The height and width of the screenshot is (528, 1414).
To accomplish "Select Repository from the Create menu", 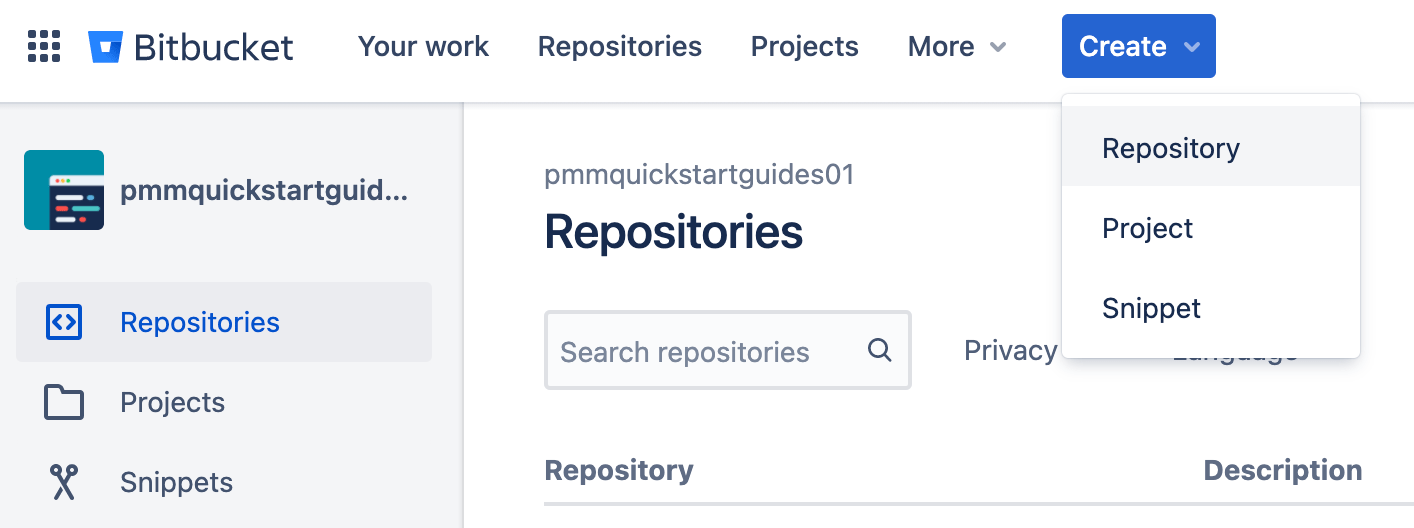I will click(1171, 148).
